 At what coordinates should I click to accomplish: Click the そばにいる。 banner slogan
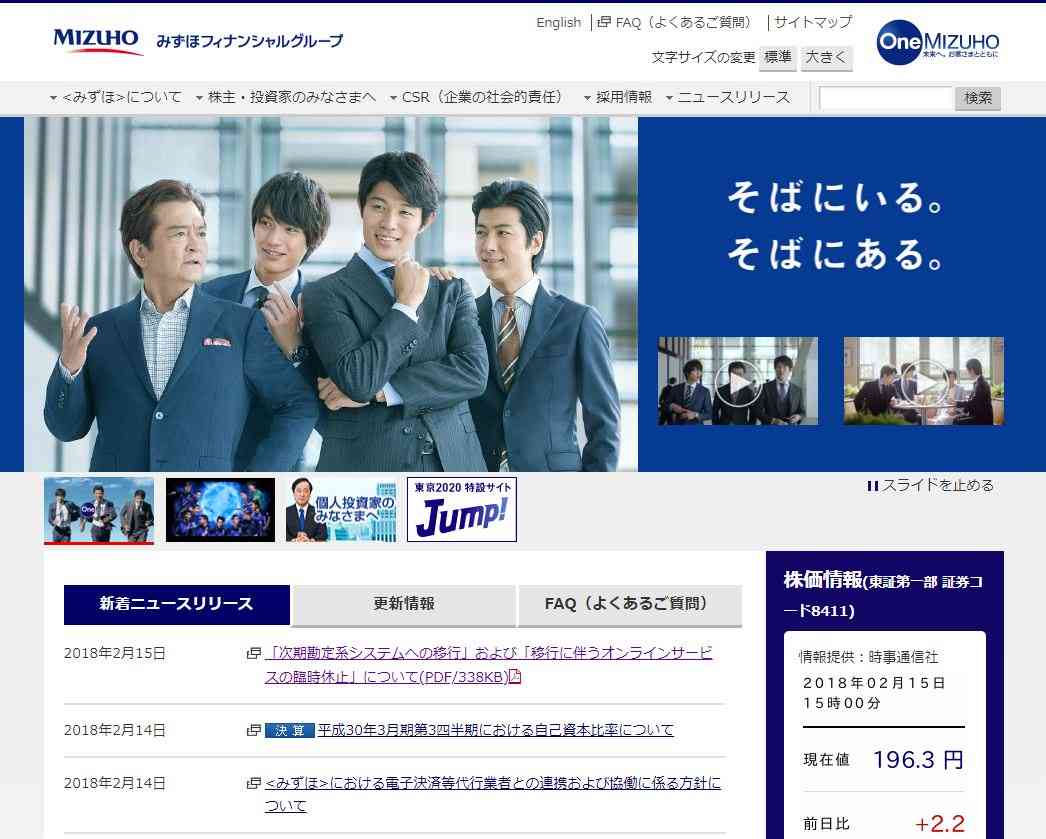(x=835, y=197)
